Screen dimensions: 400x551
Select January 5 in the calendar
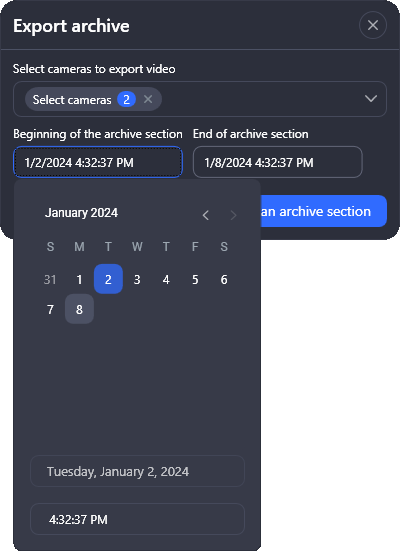(x=195, y=279)
